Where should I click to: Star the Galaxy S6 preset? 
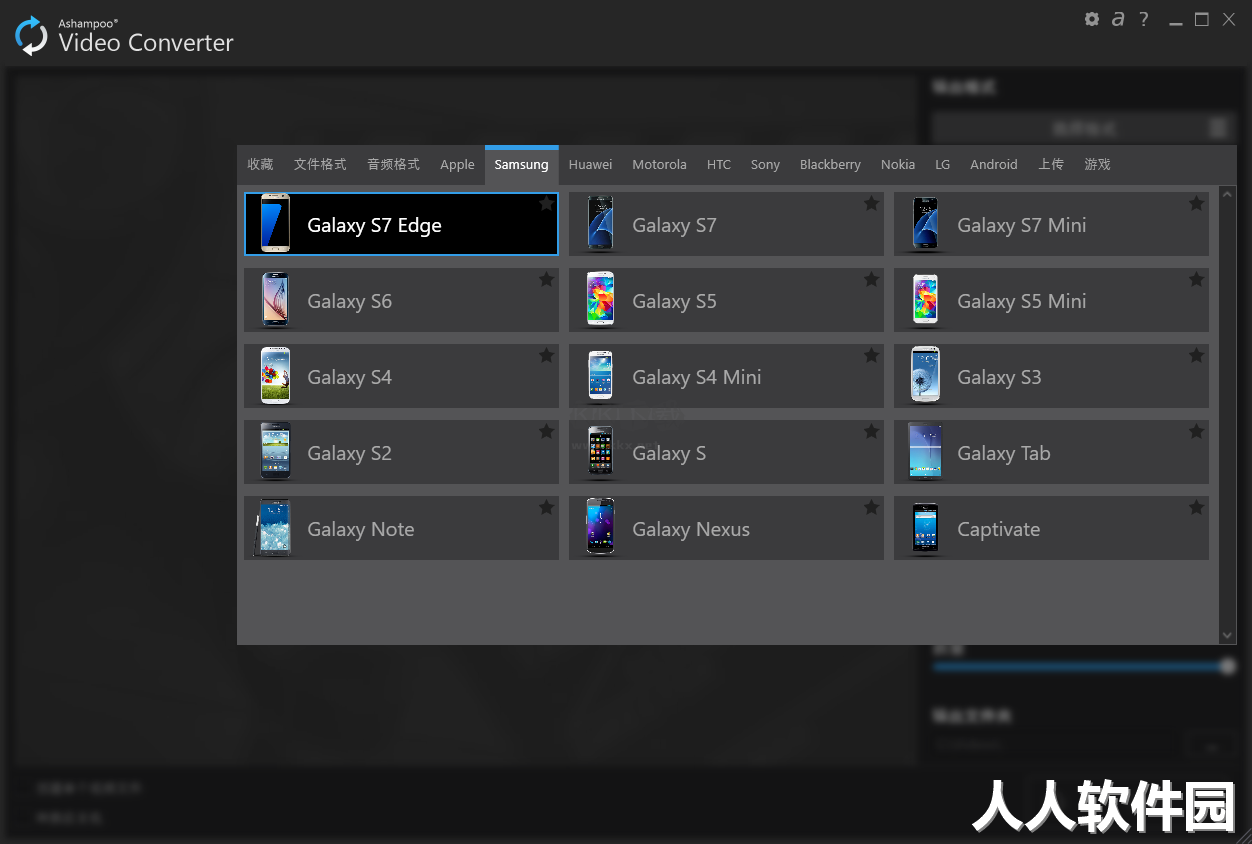(x=546, y=280)
